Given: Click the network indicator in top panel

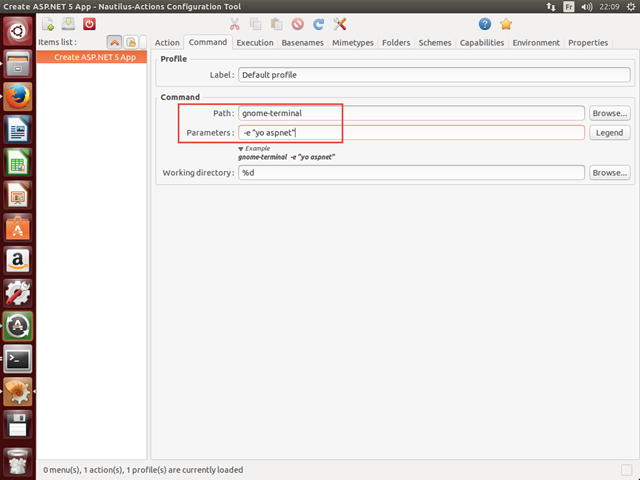Looking at the screenshot, I should [551, 7].
